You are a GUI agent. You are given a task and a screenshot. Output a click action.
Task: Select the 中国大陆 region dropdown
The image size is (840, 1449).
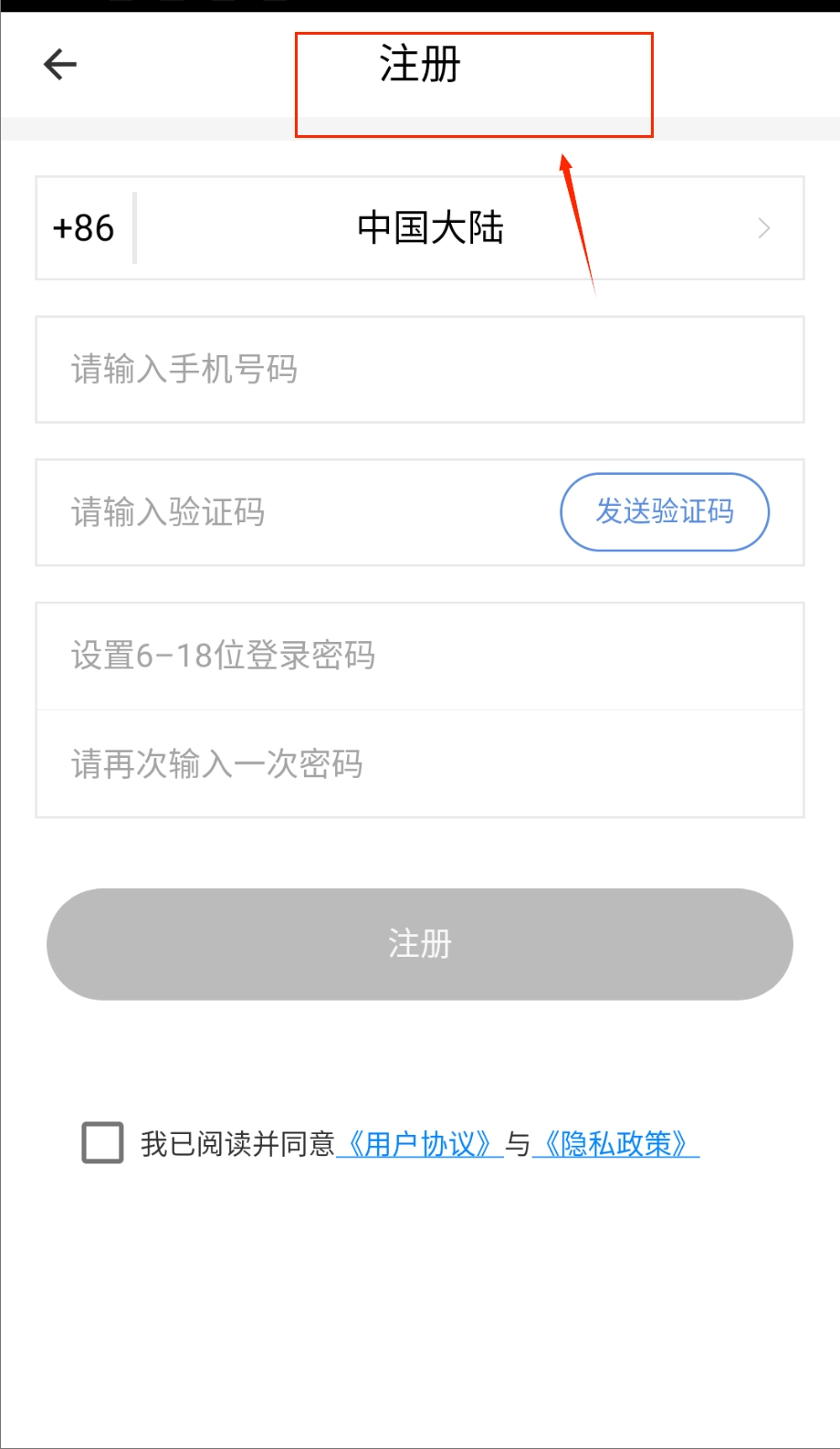[430, 228]
